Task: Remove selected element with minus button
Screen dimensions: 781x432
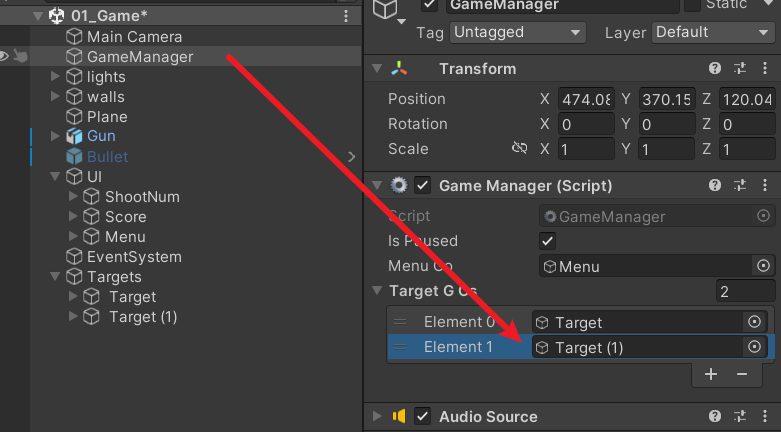Action: (742, 374)
